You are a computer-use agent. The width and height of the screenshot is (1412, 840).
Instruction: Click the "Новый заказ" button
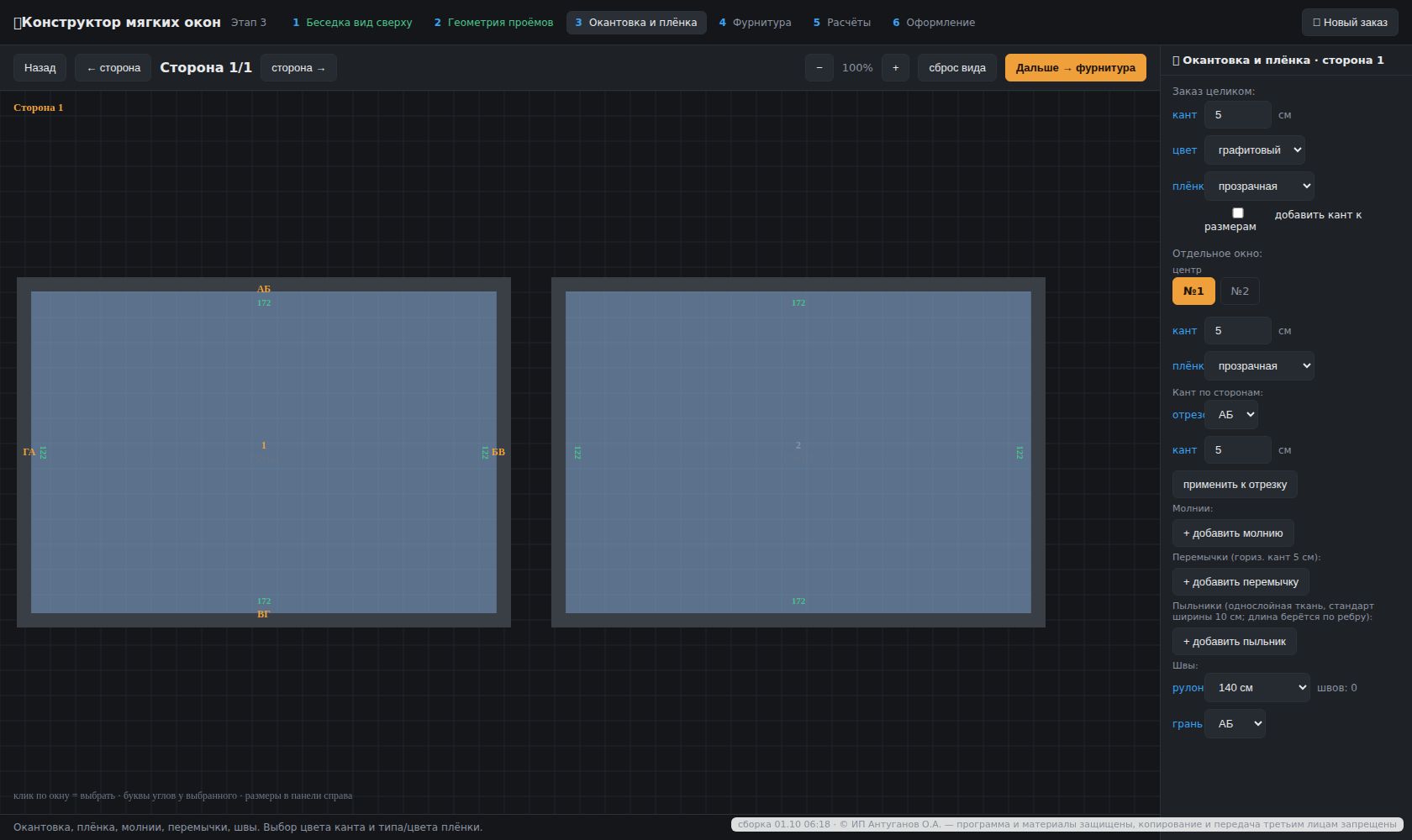pos(1350,23)
